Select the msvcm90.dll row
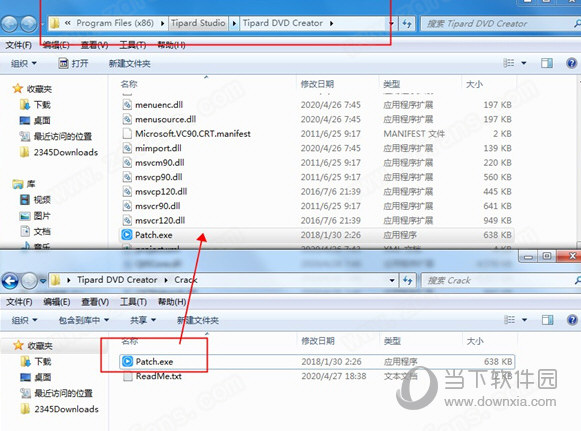Viewport: 581px width, 431px height. click(x=317, y=163)
